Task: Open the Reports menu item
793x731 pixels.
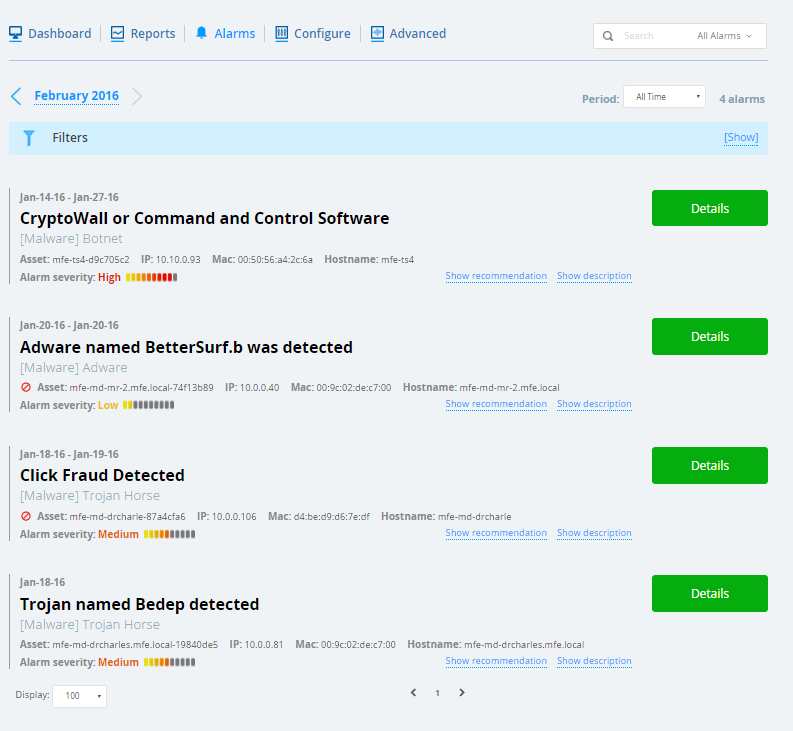Action: (x=152, y=34)
